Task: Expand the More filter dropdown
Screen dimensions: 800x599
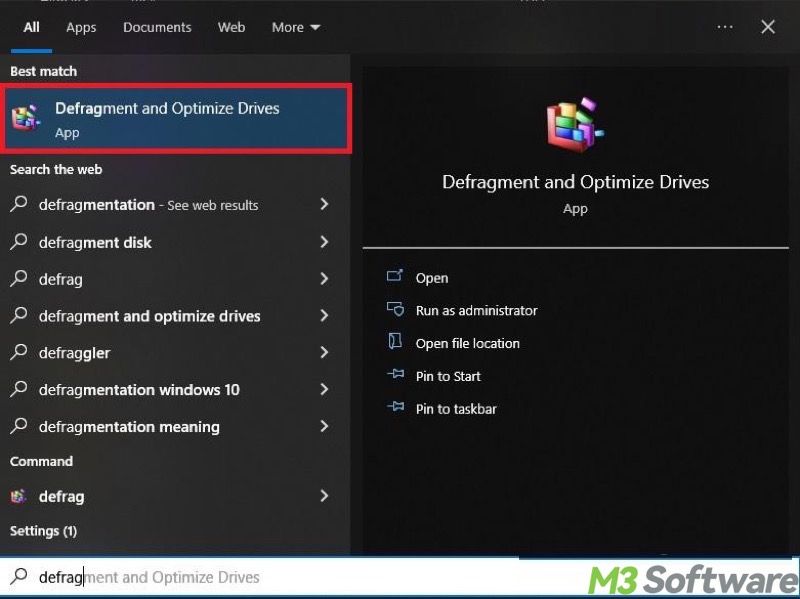Action: 295,27
